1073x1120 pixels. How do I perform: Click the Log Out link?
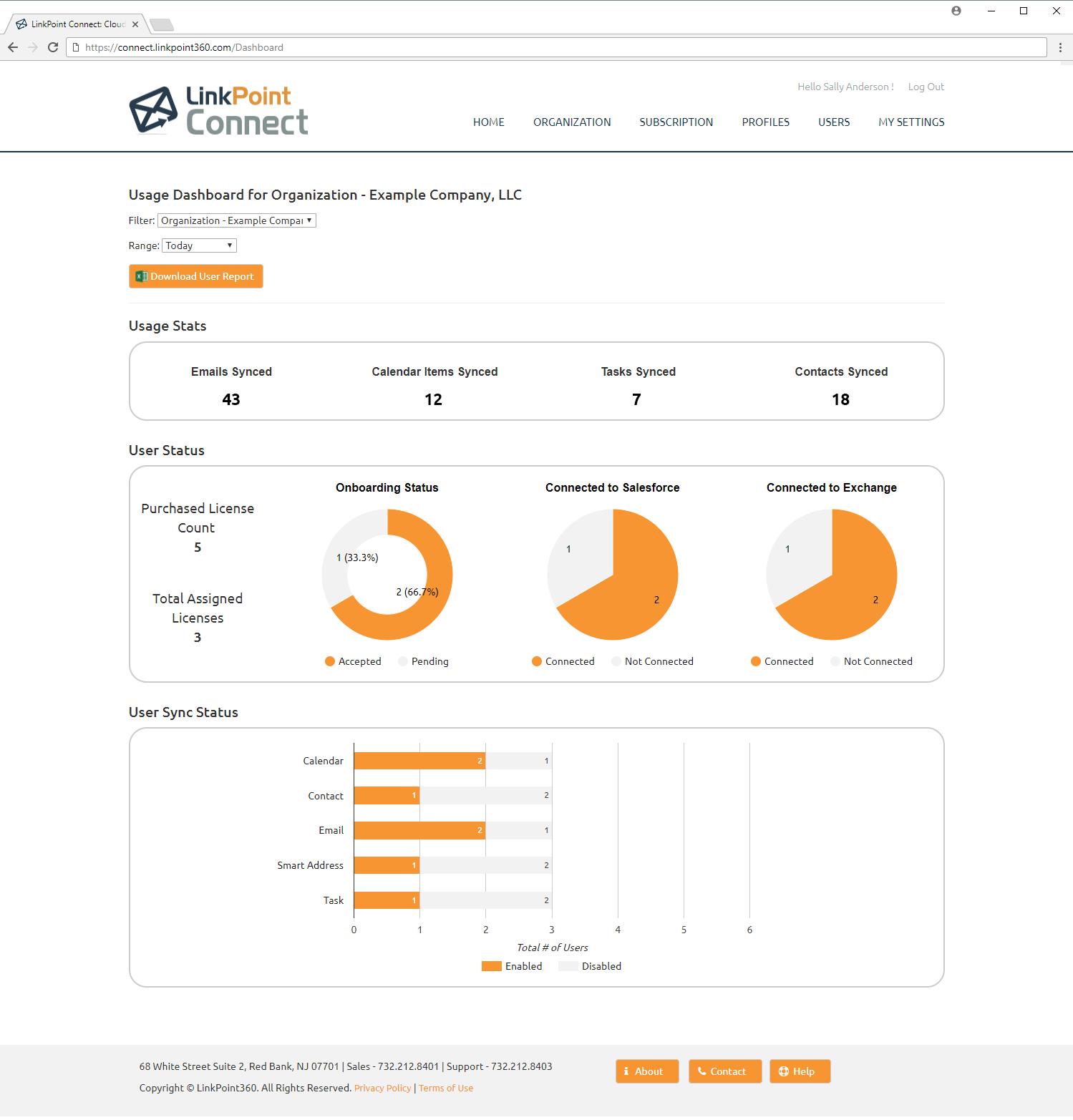coord(926,87)
